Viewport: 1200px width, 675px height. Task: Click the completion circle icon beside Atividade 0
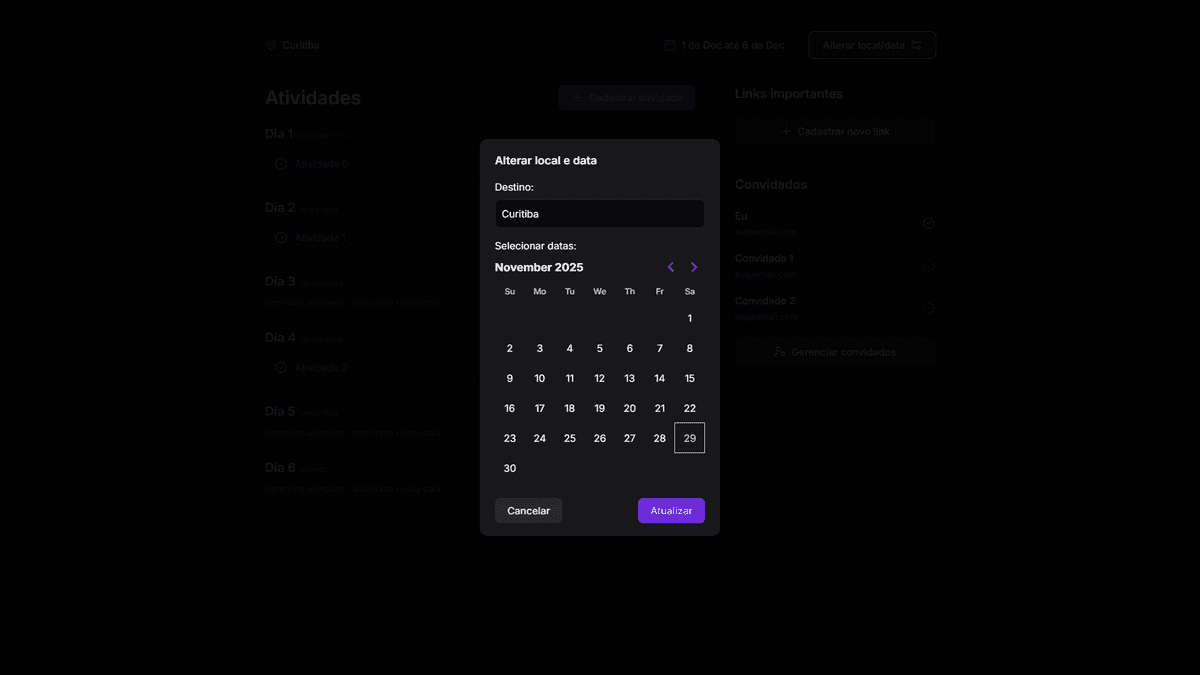281,163
